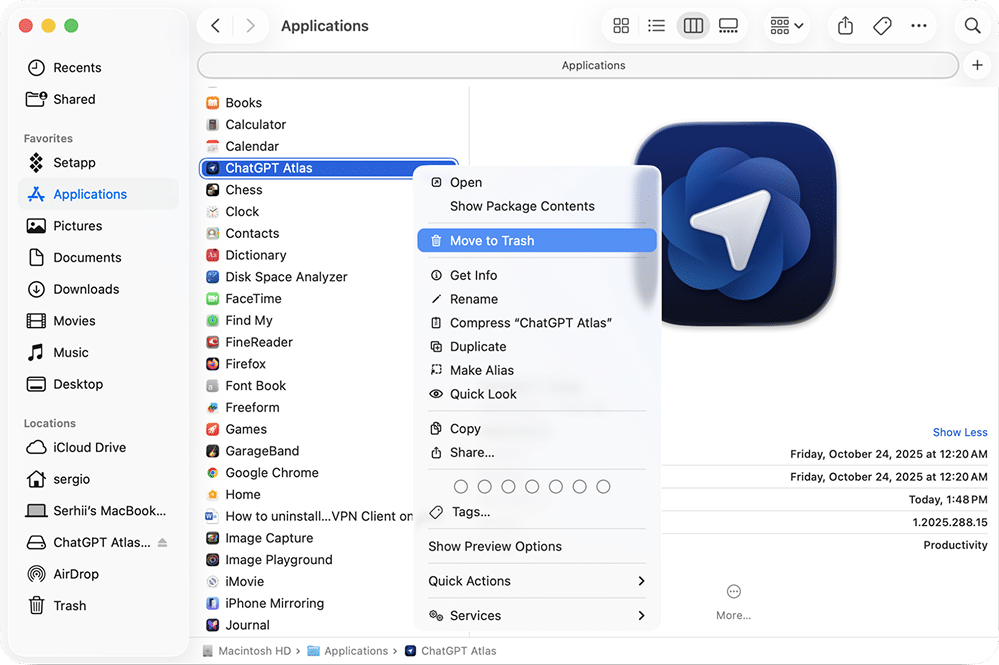Viewport: 999px width, 665px height.
Task: Switch to column view in the toolbar
Action: (693, 25)
